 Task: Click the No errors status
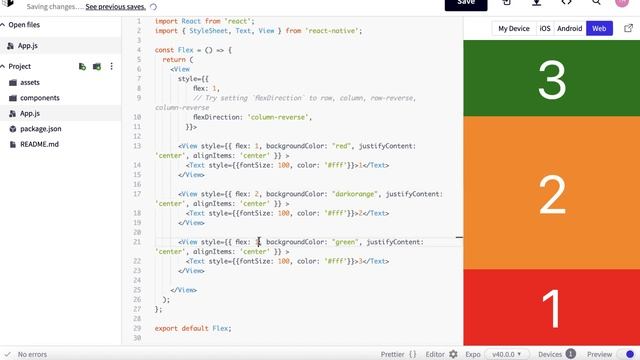tap(32, 354)
